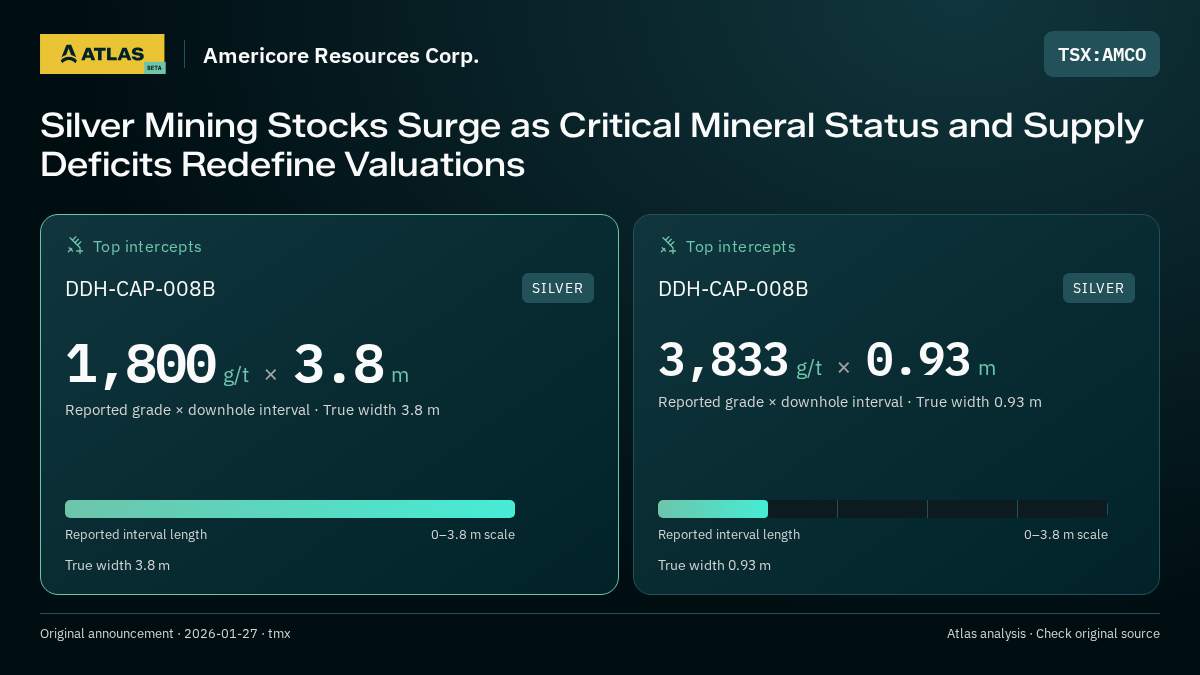The image size is (1200, 675).
Task: Click the 'Reported interval length' label in the right card
Action: click(x=729, y=534)
